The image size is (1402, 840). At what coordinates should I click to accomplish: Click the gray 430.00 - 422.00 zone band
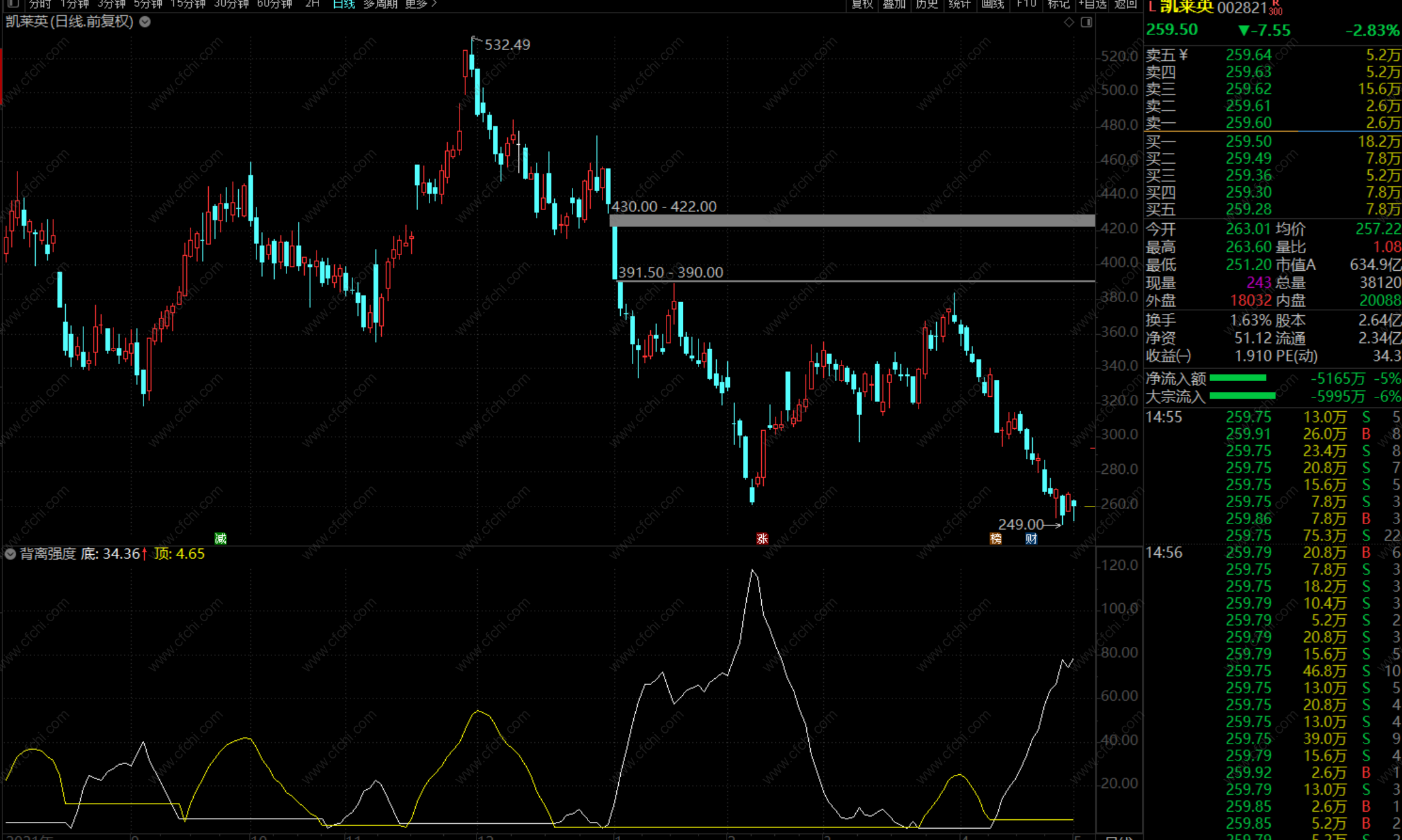[x=851, y=221]
